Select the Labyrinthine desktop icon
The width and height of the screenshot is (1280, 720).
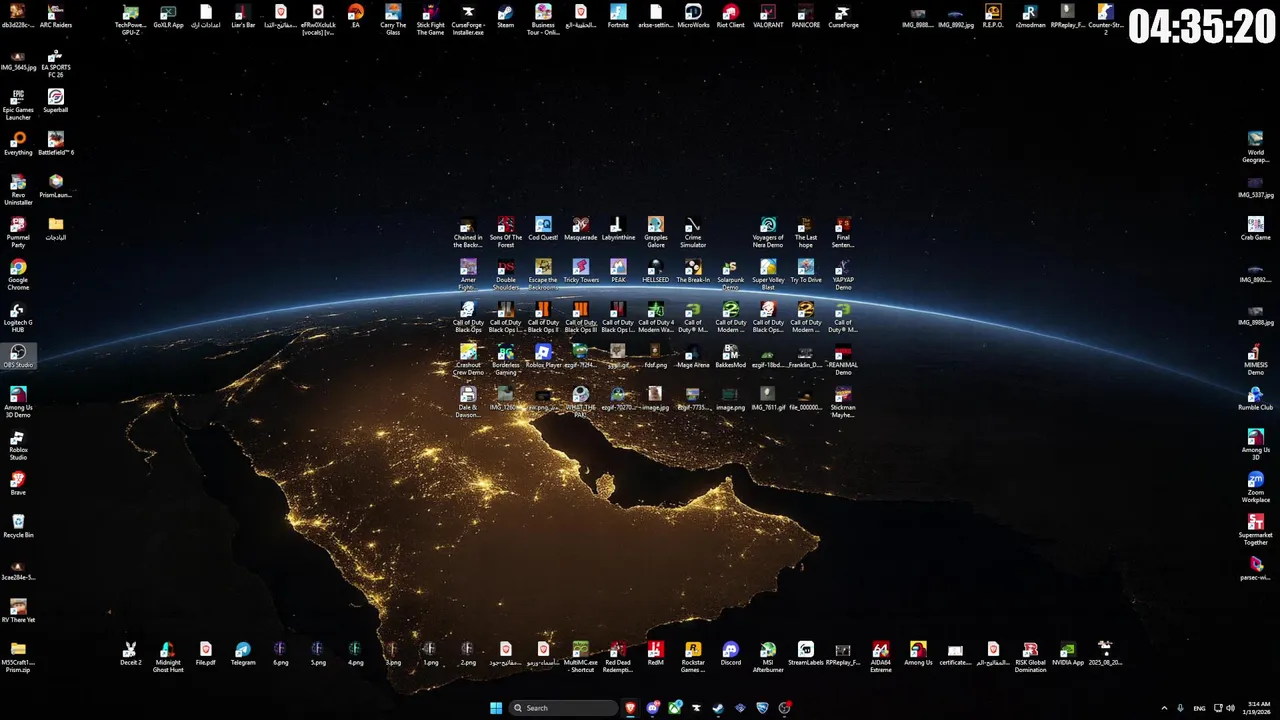pos(618,229)
